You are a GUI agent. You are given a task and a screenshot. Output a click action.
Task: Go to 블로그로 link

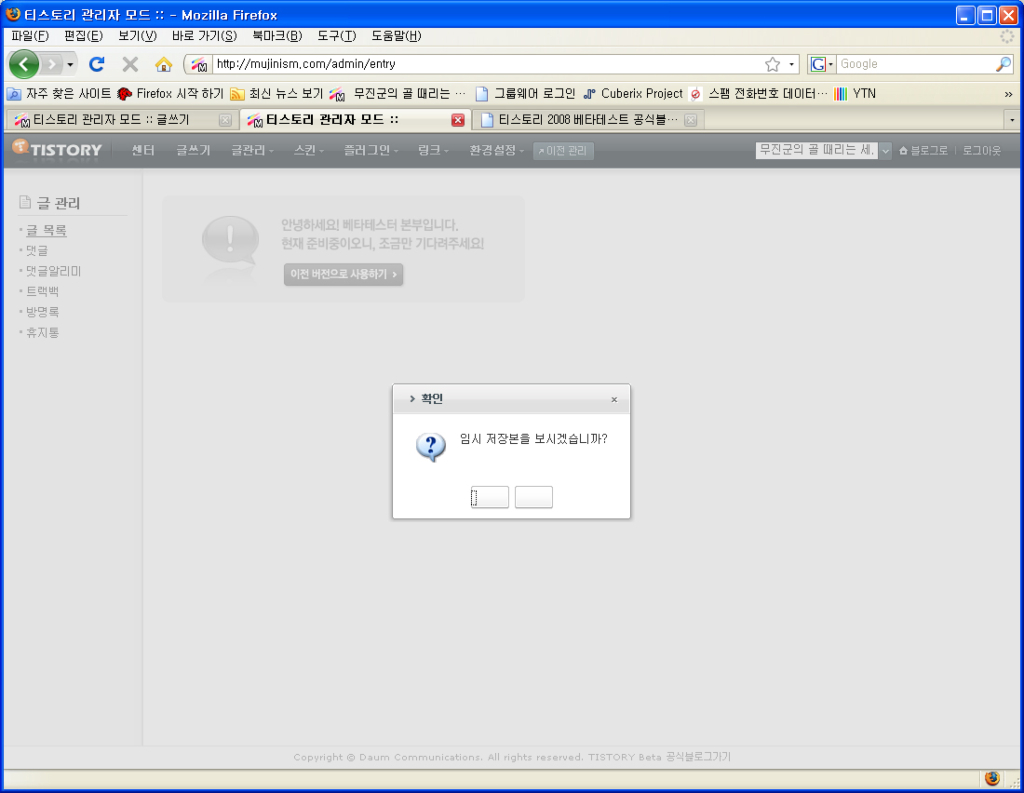point(923,150)
